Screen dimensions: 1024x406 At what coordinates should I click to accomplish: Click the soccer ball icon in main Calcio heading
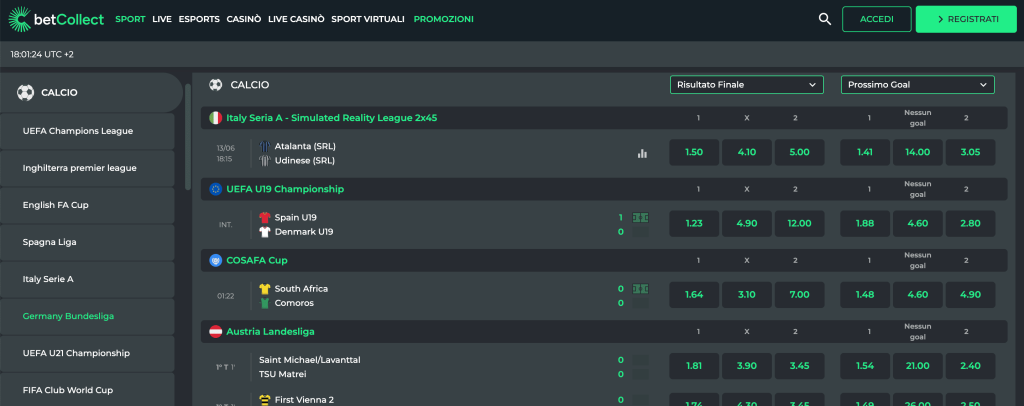click(x=216, y=85)
